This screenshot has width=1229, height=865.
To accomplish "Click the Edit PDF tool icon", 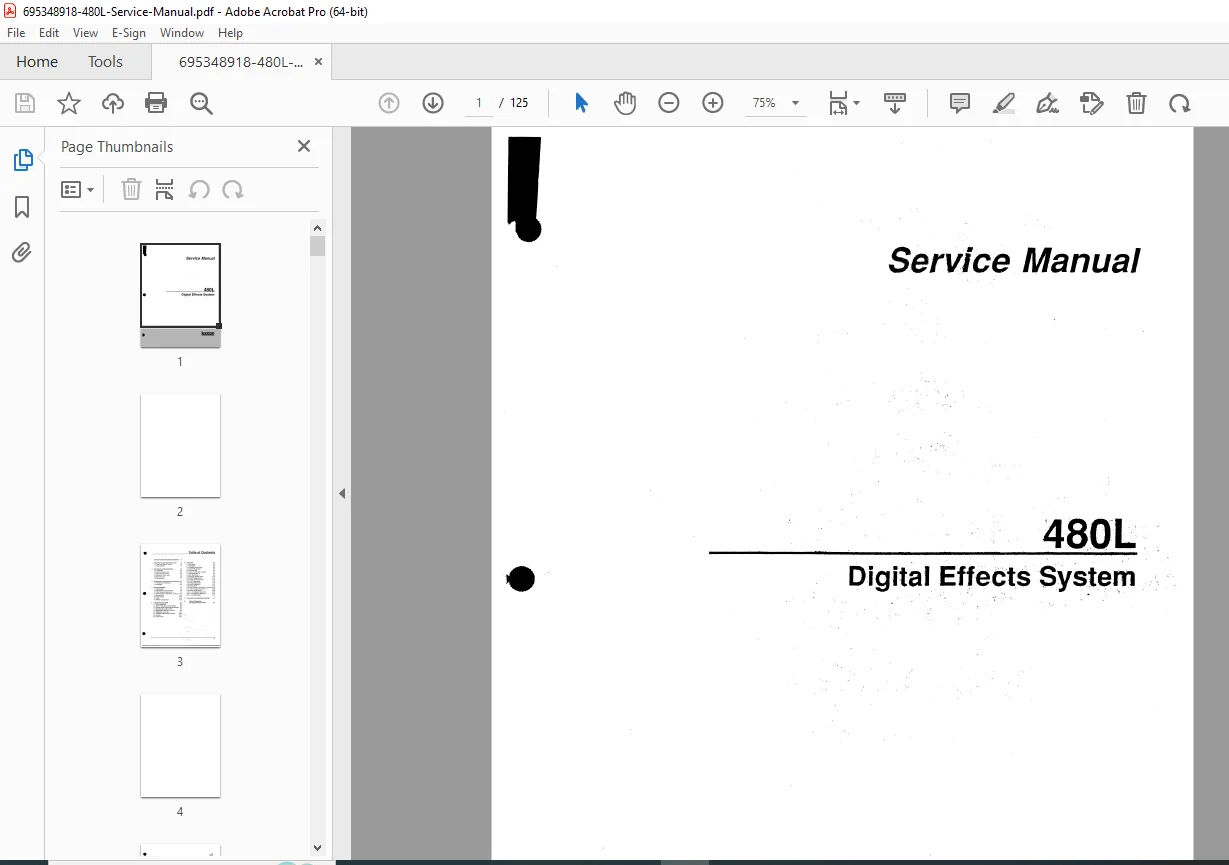I will [1092, 103].
